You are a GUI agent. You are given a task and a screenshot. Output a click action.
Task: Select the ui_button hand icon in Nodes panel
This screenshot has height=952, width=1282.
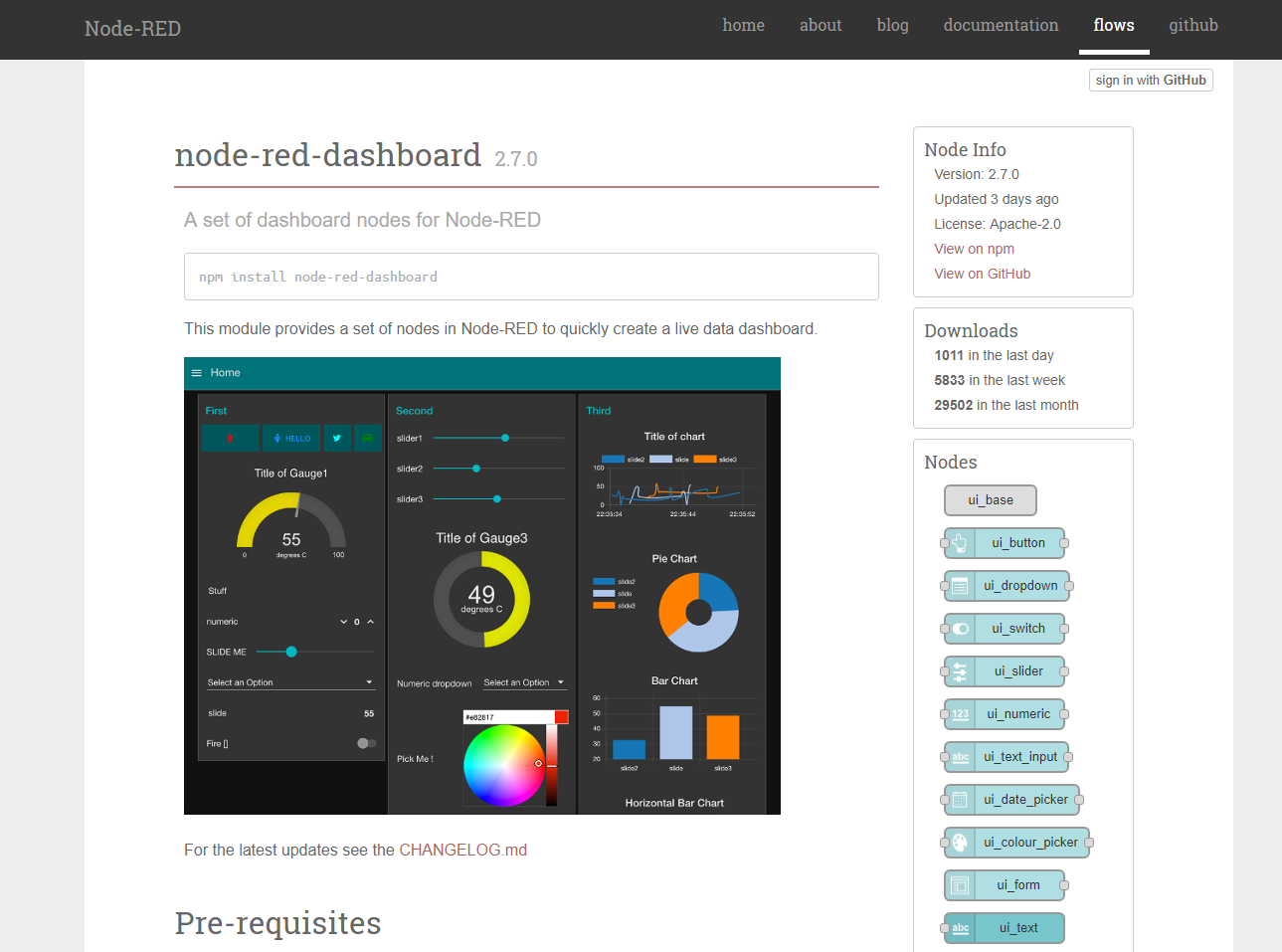click(959, 543)
